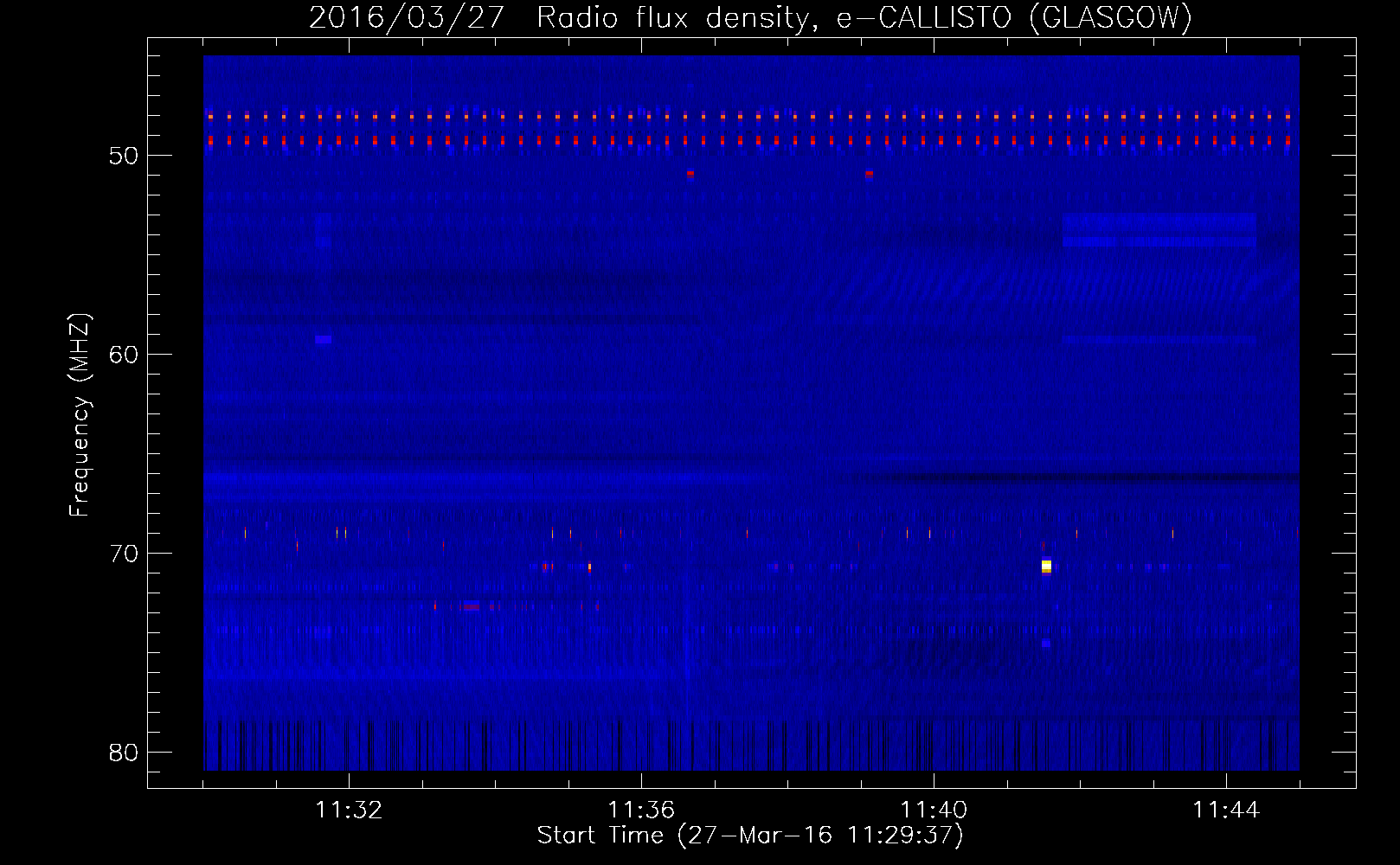Click the time tick label "11:44"

point(1226,811)
